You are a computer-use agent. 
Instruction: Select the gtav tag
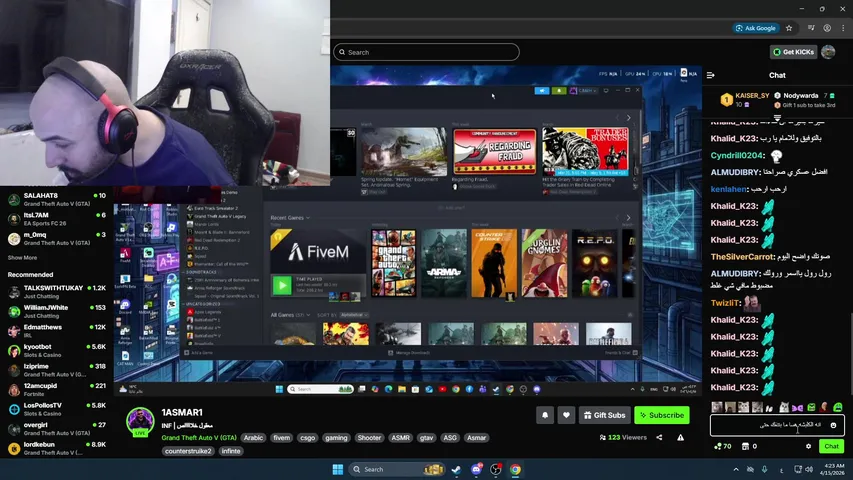click(426, 438)
